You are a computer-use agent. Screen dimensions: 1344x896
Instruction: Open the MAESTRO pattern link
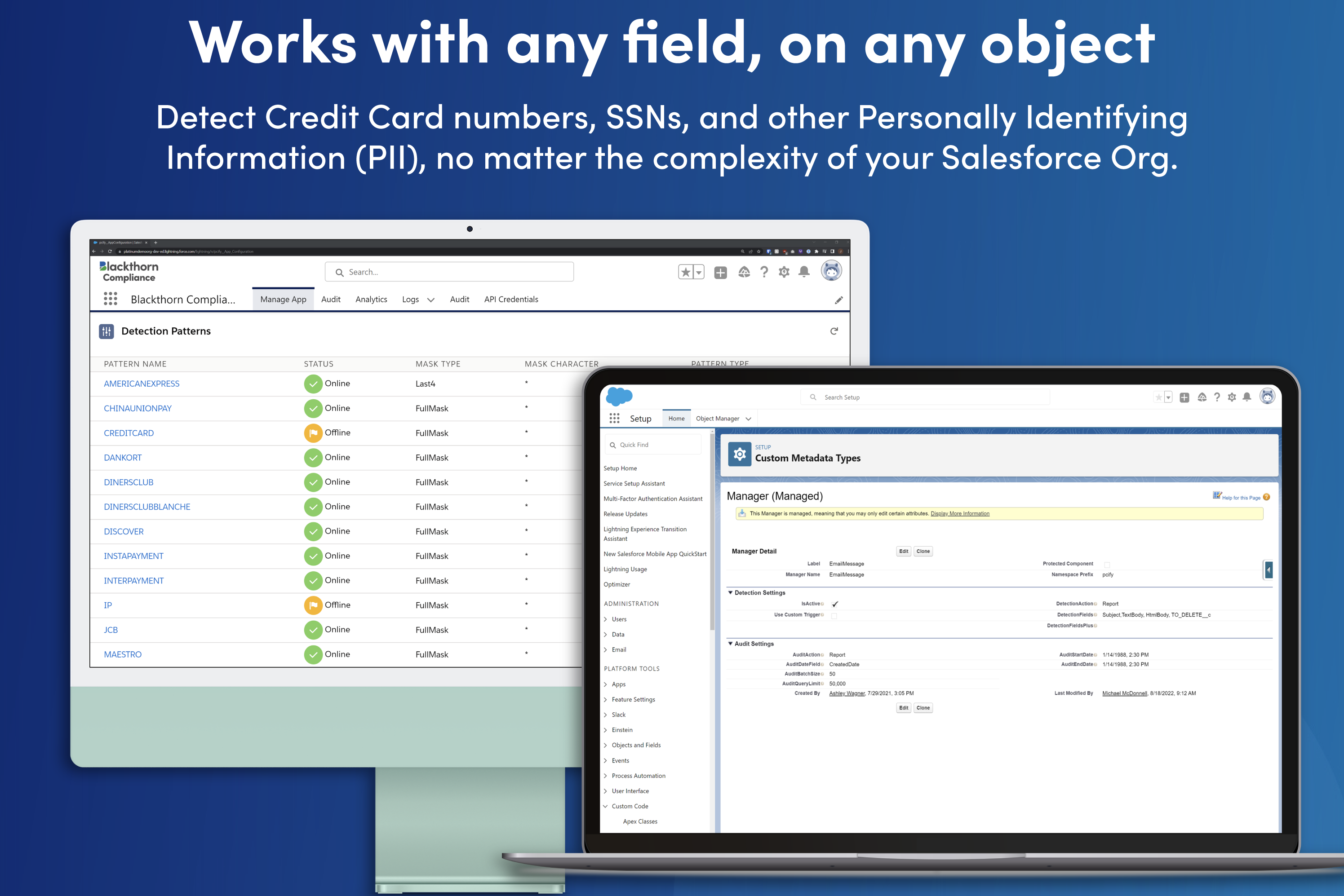pos(122,654)
